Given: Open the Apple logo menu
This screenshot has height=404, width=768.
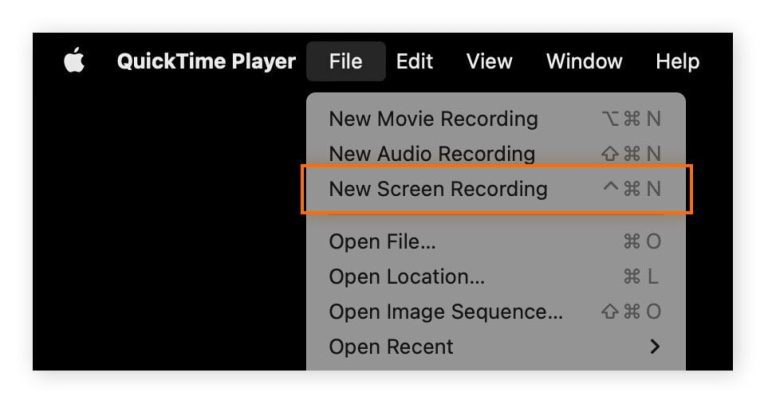Looking at the screenshot, I should tap(74, 61).
